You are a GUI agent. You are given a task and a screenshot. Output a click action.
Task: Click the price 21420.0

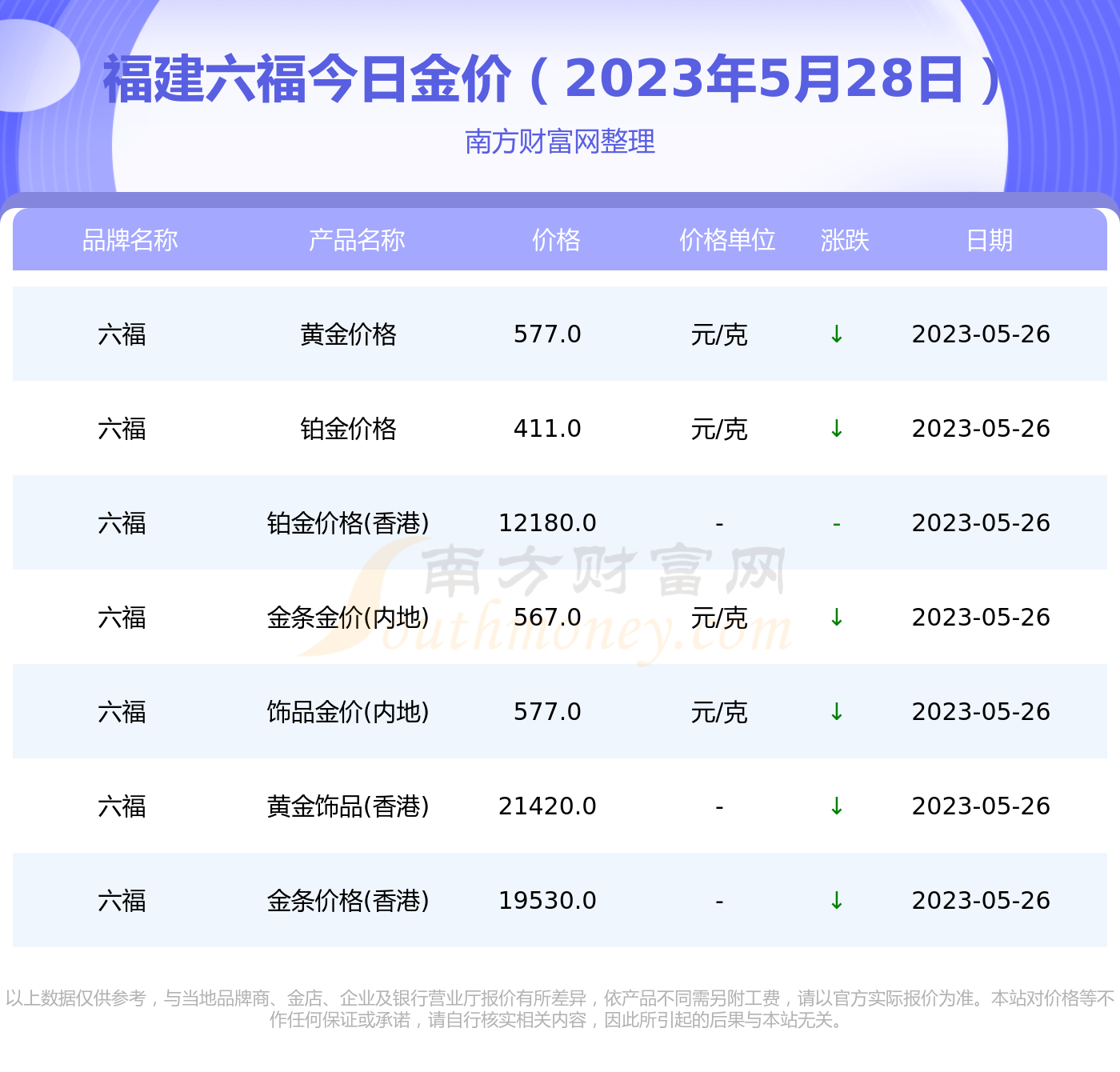click(x=547, y=806)
